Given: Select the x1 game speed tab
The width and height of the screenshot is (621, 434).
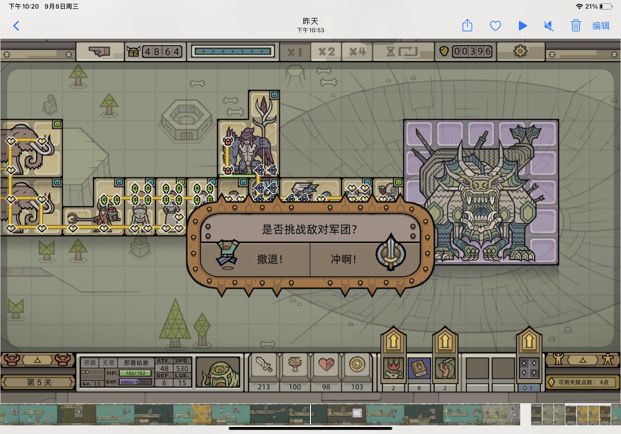Looking at the screenshot, I should point(295,51).
